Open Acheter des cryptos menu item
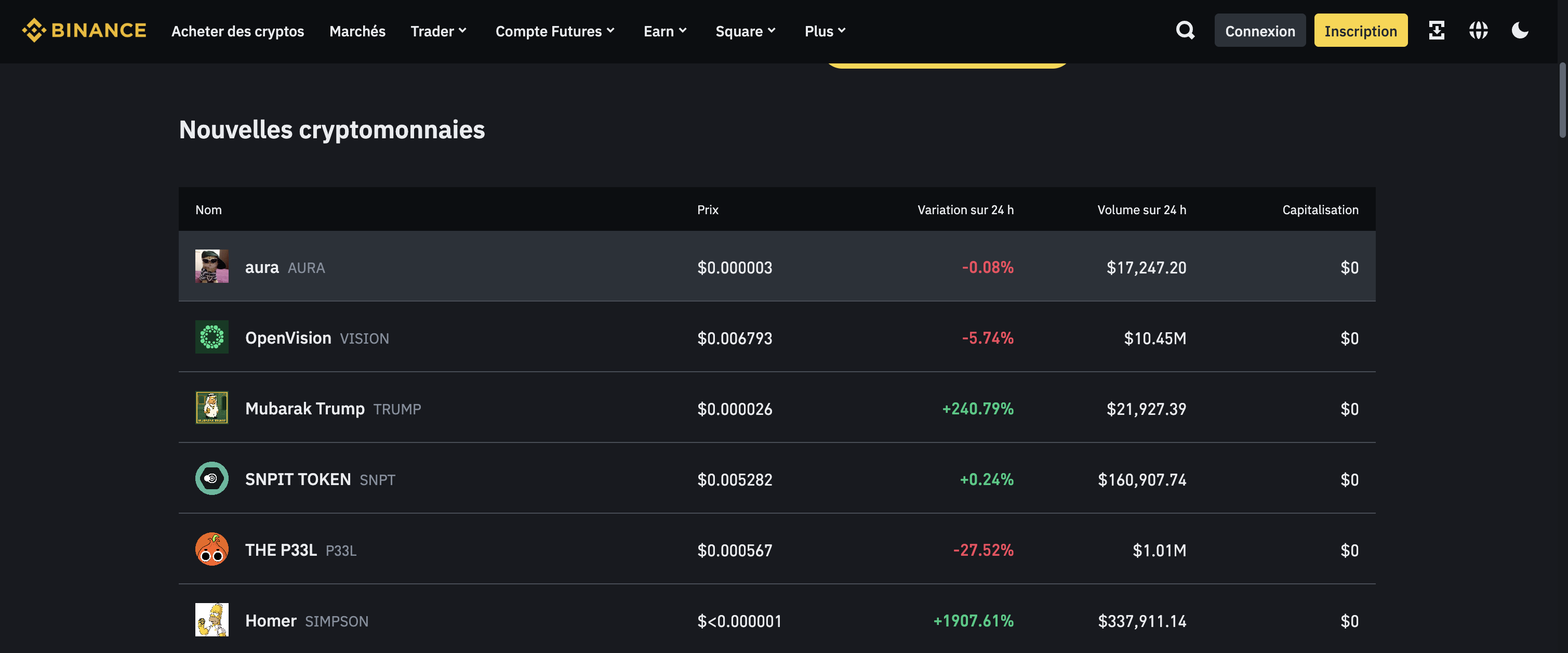 coord(237,31)
